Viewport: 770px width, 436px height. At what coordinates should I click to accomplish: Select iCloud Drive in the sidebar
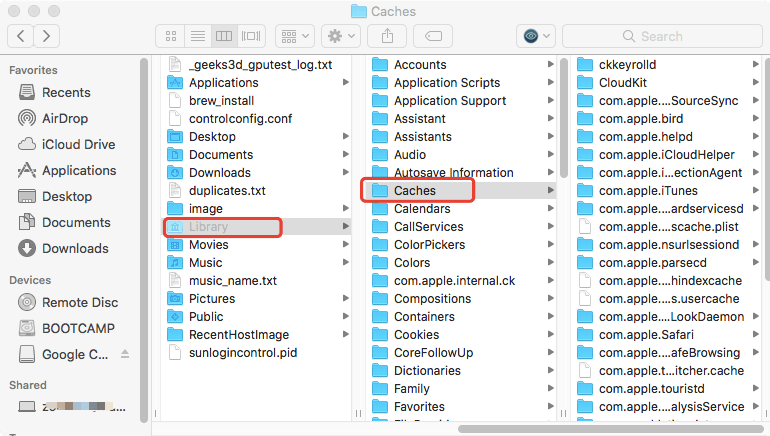point(78,144)
